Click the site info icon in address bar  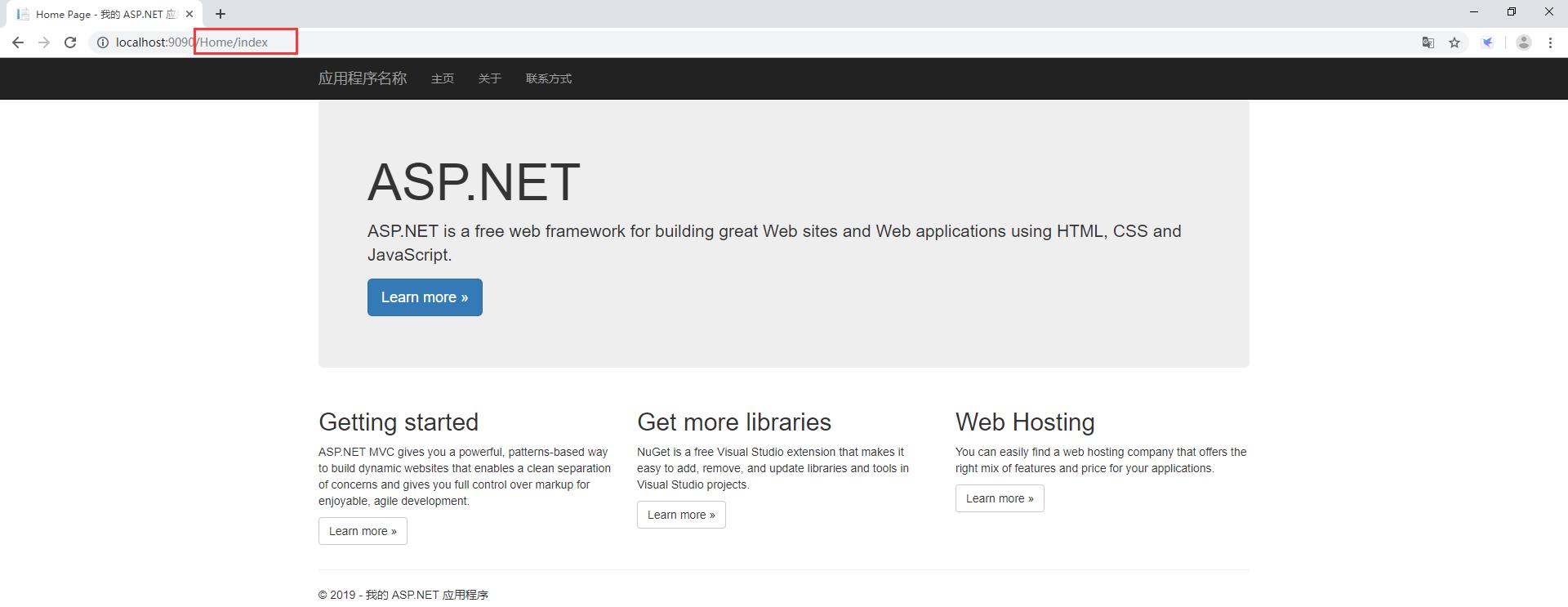click(103, 42)
